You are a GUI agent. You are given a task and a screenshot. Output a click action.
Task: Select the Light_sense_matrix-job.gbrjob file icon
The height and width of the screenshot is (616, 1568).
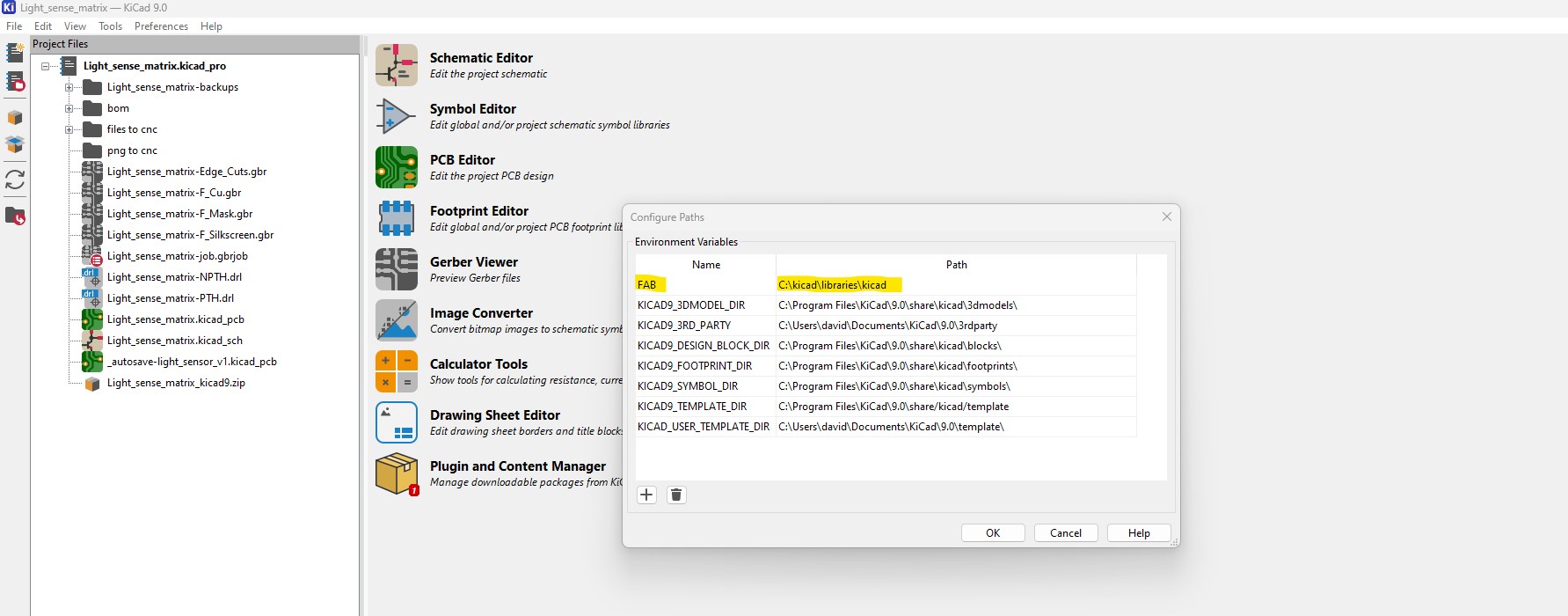(x=92, y=256)
